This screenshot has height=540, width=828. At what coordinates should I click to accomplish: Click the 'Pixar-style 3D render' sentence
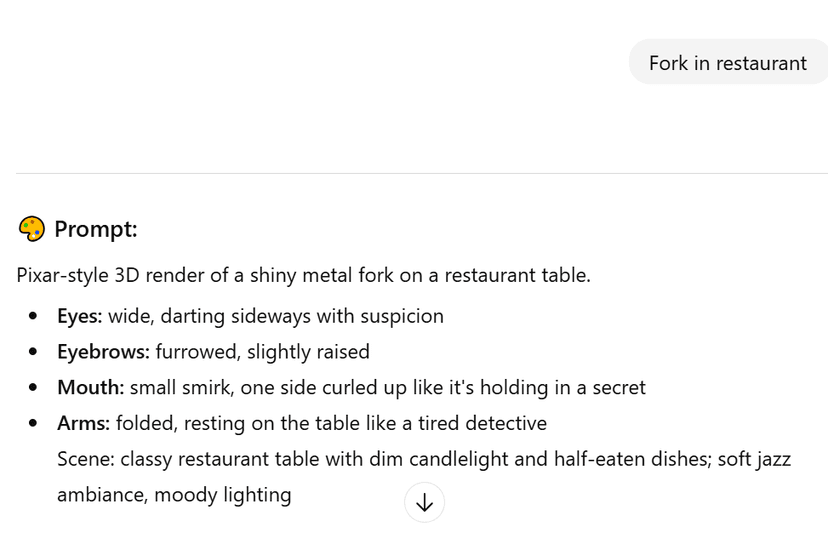(304, 275)
